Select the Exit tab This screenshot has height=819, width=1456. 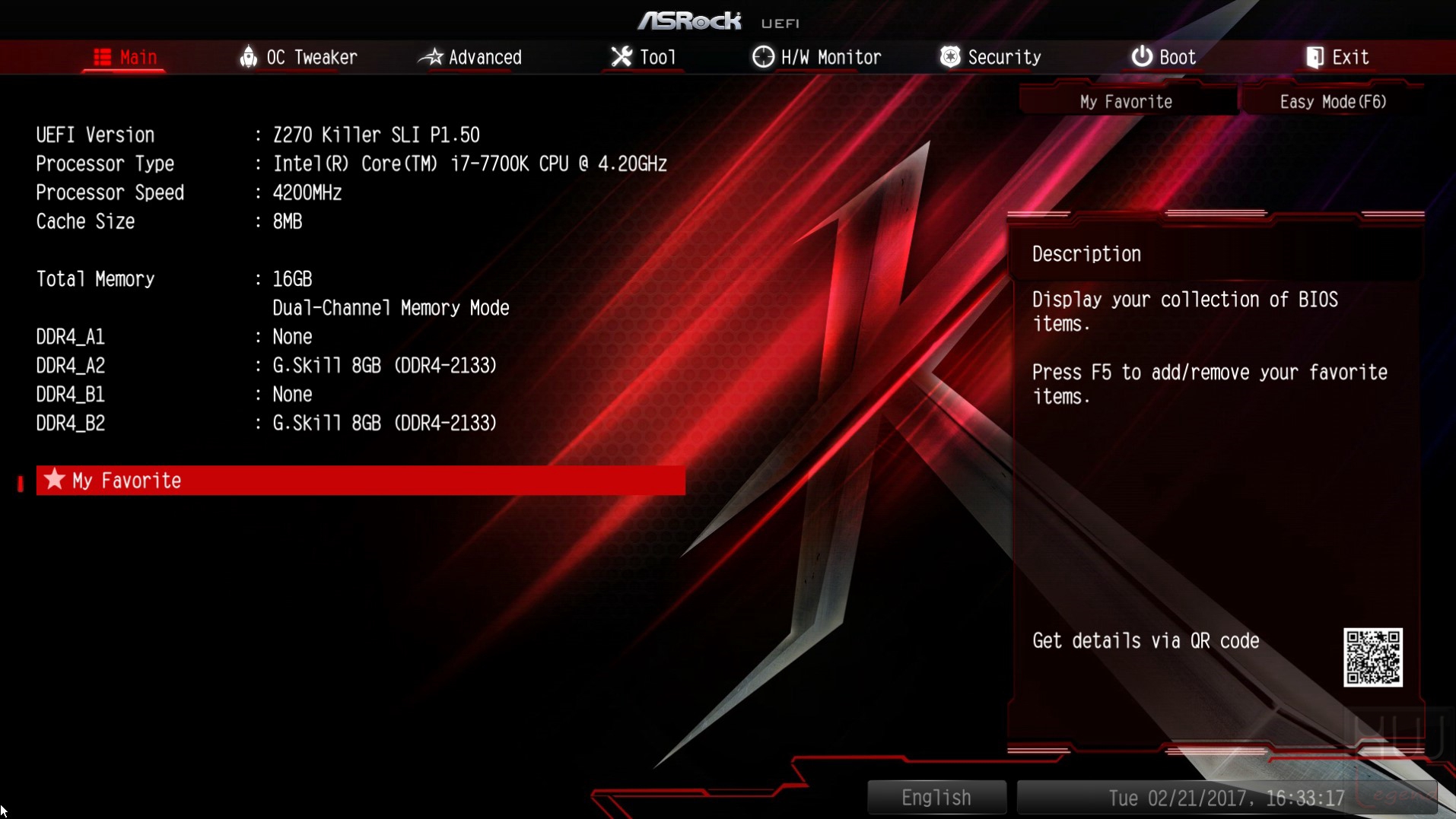click(x=1337, y=57)
